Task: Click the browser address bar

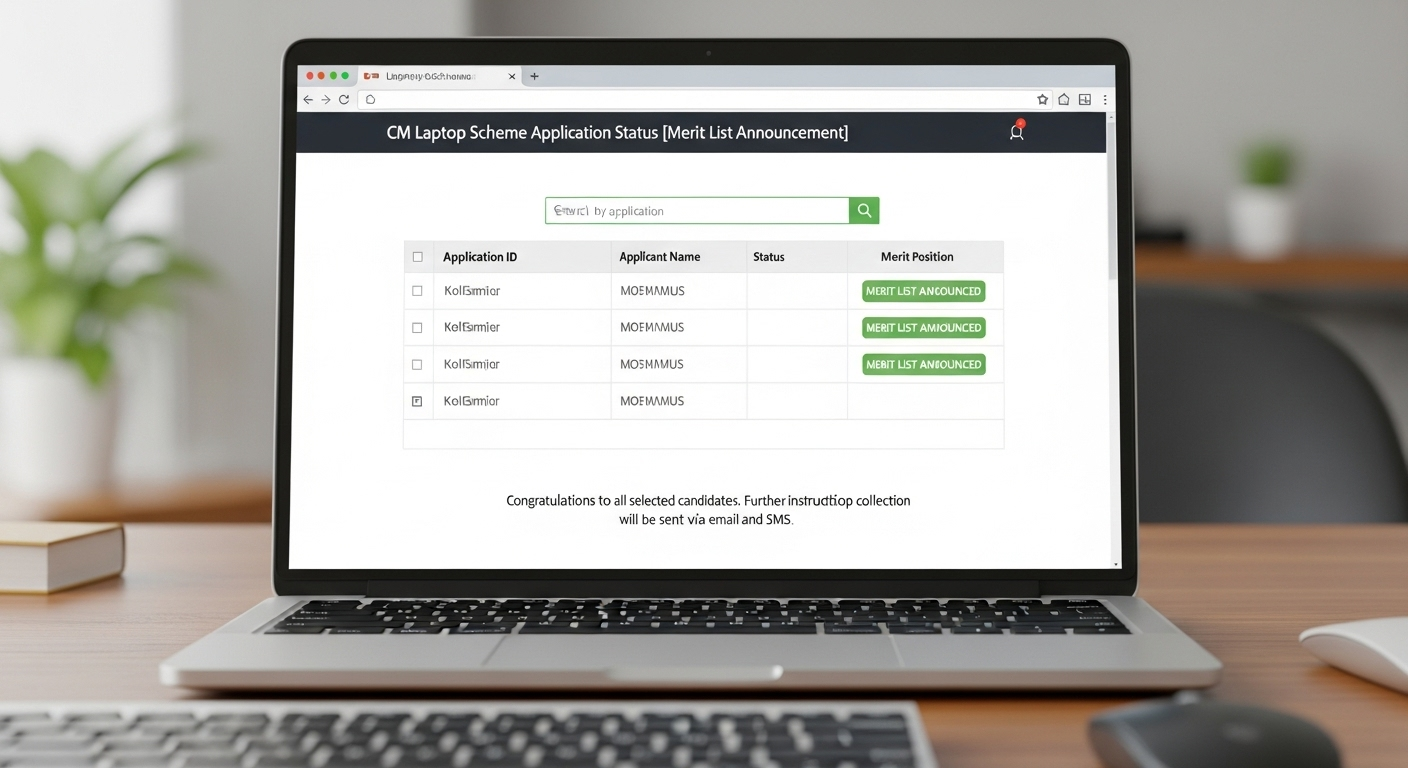Action: tap(700, 100)
